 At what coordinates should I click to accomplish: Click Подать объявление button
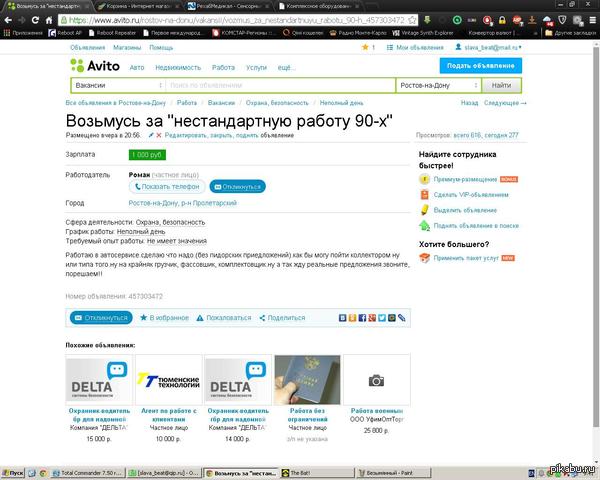point(481,65)
